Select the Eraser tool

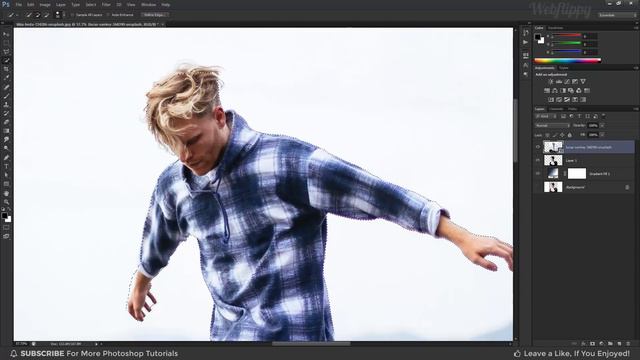tap(6, 122)
